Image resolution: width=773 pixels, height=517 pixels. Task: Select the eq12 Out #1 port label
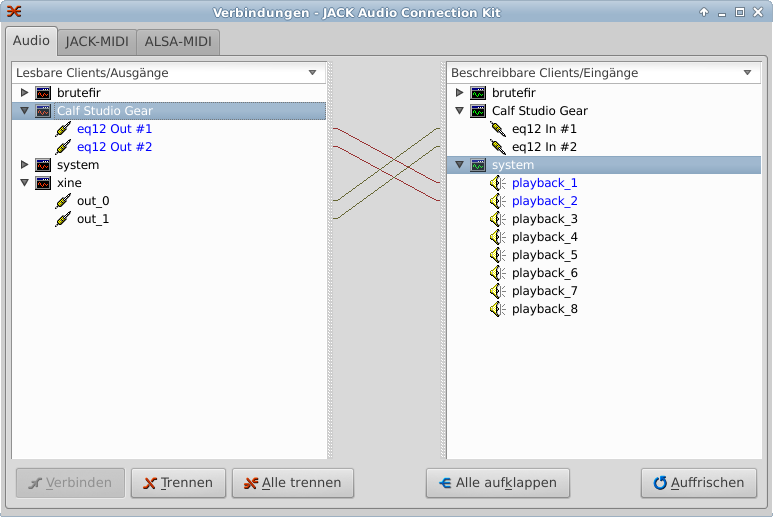coord(114,129)
